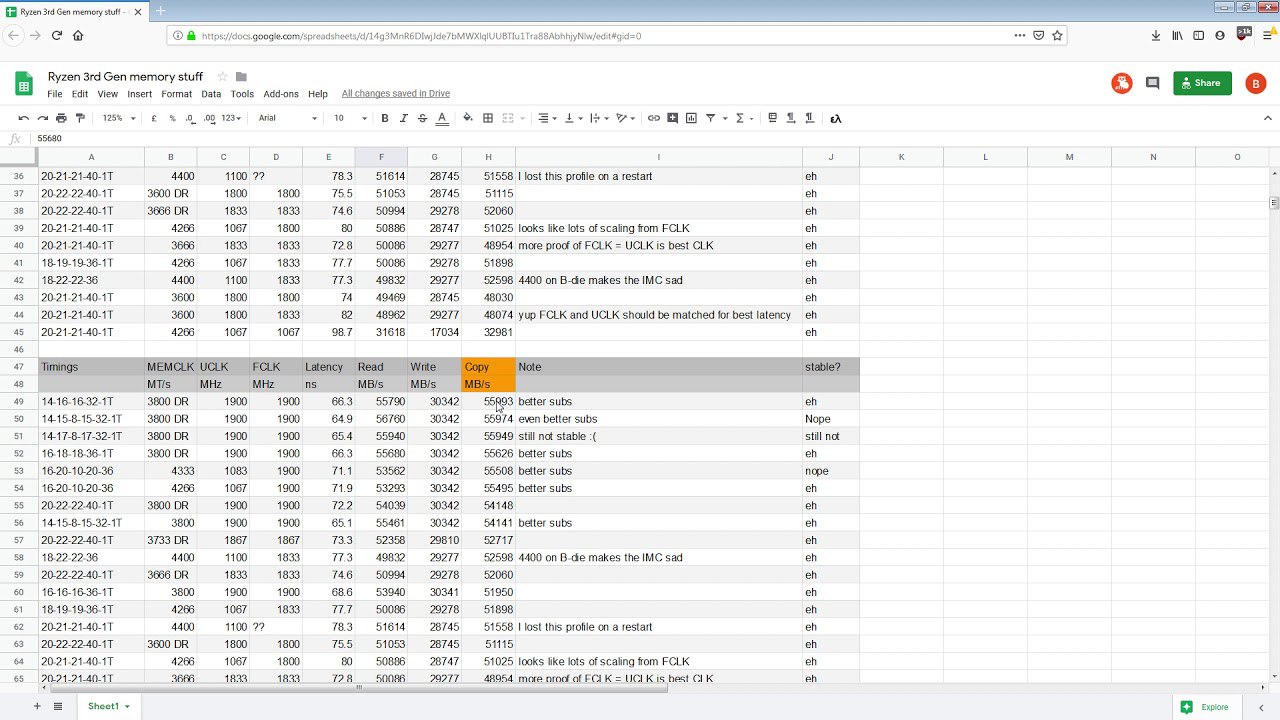The height and width of the screenshot is (720, 1280).
Task: Reload the page in the browser
Action: [57, 35]
